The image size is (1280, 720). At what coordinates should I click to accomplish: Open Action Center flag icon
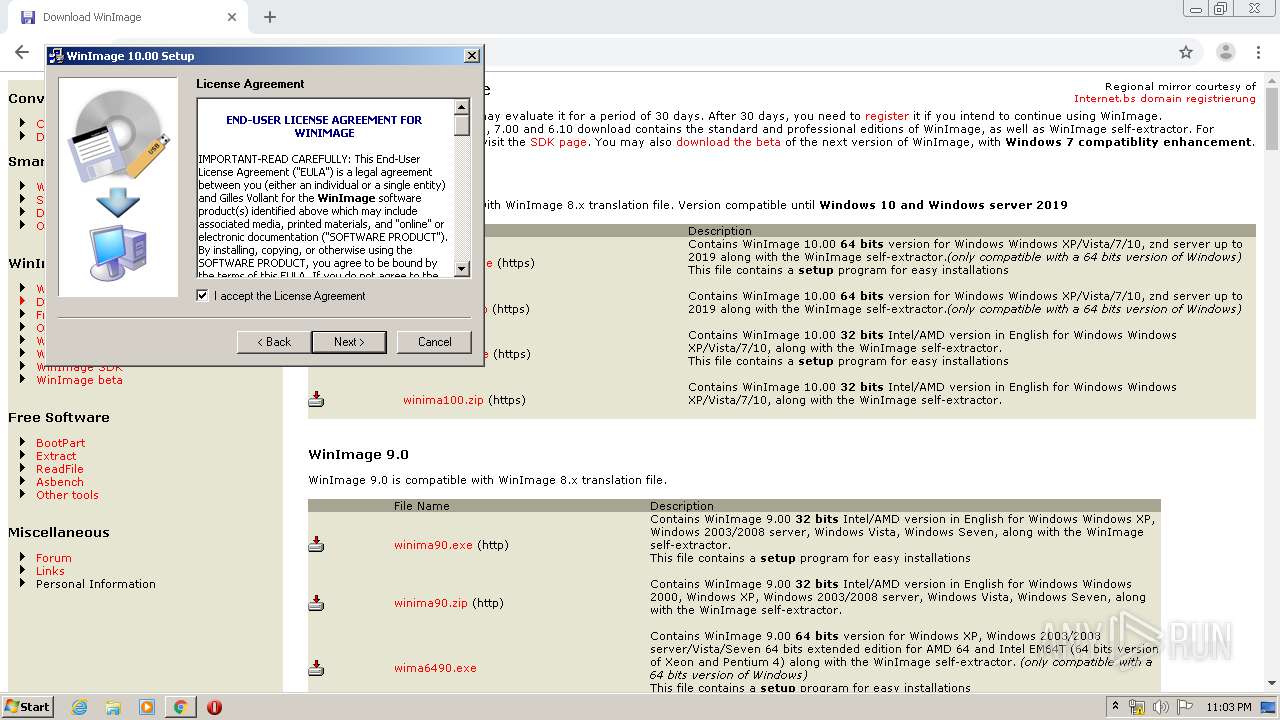click(1184, 707)
